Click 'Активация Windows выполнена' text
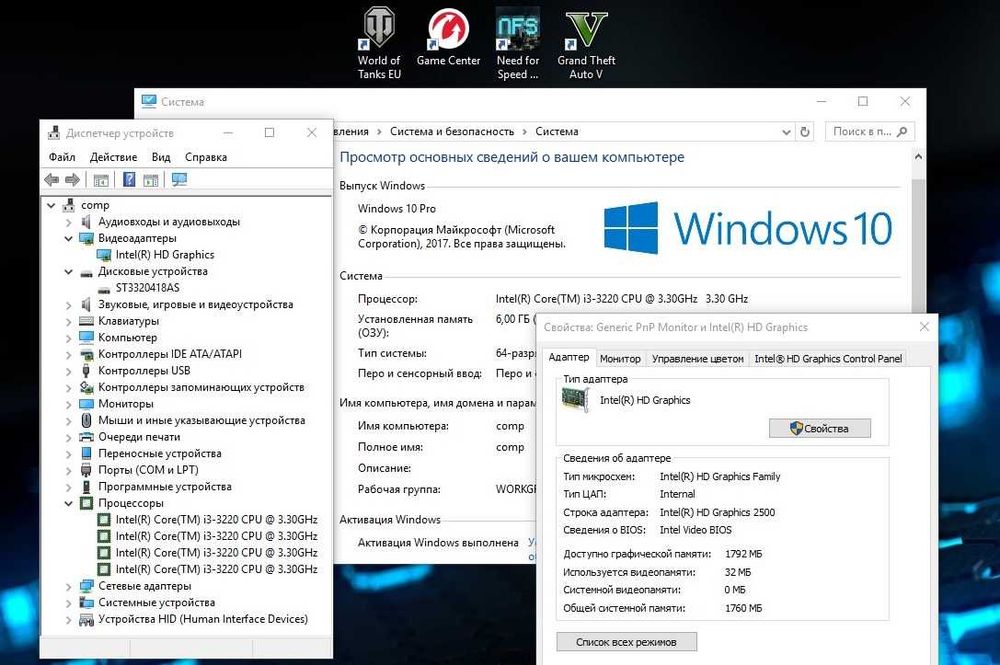The width and height of the screenshot is (1000, 665). click(x=438, y=543)
